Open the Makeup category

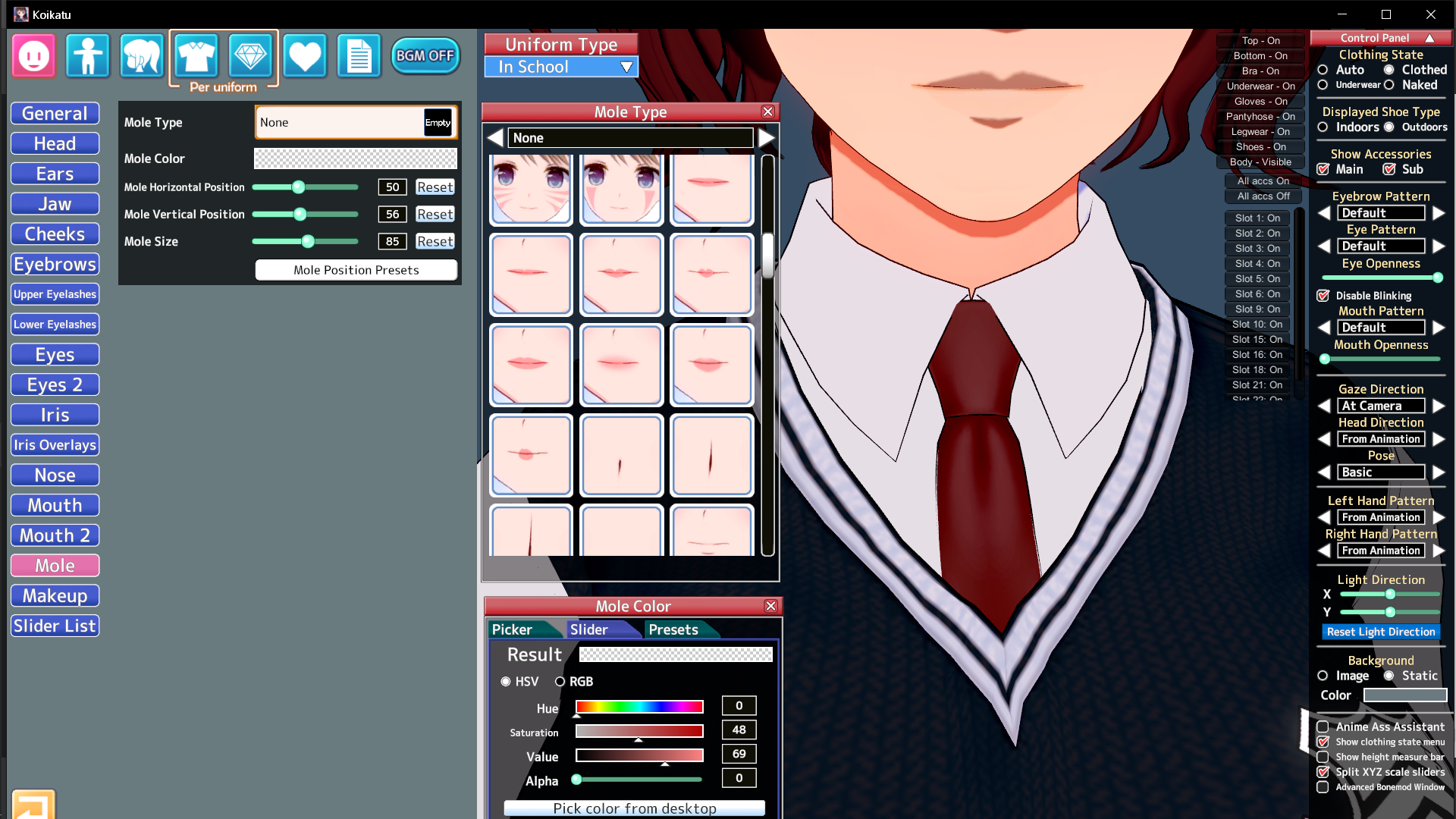(x=55, y=596)
